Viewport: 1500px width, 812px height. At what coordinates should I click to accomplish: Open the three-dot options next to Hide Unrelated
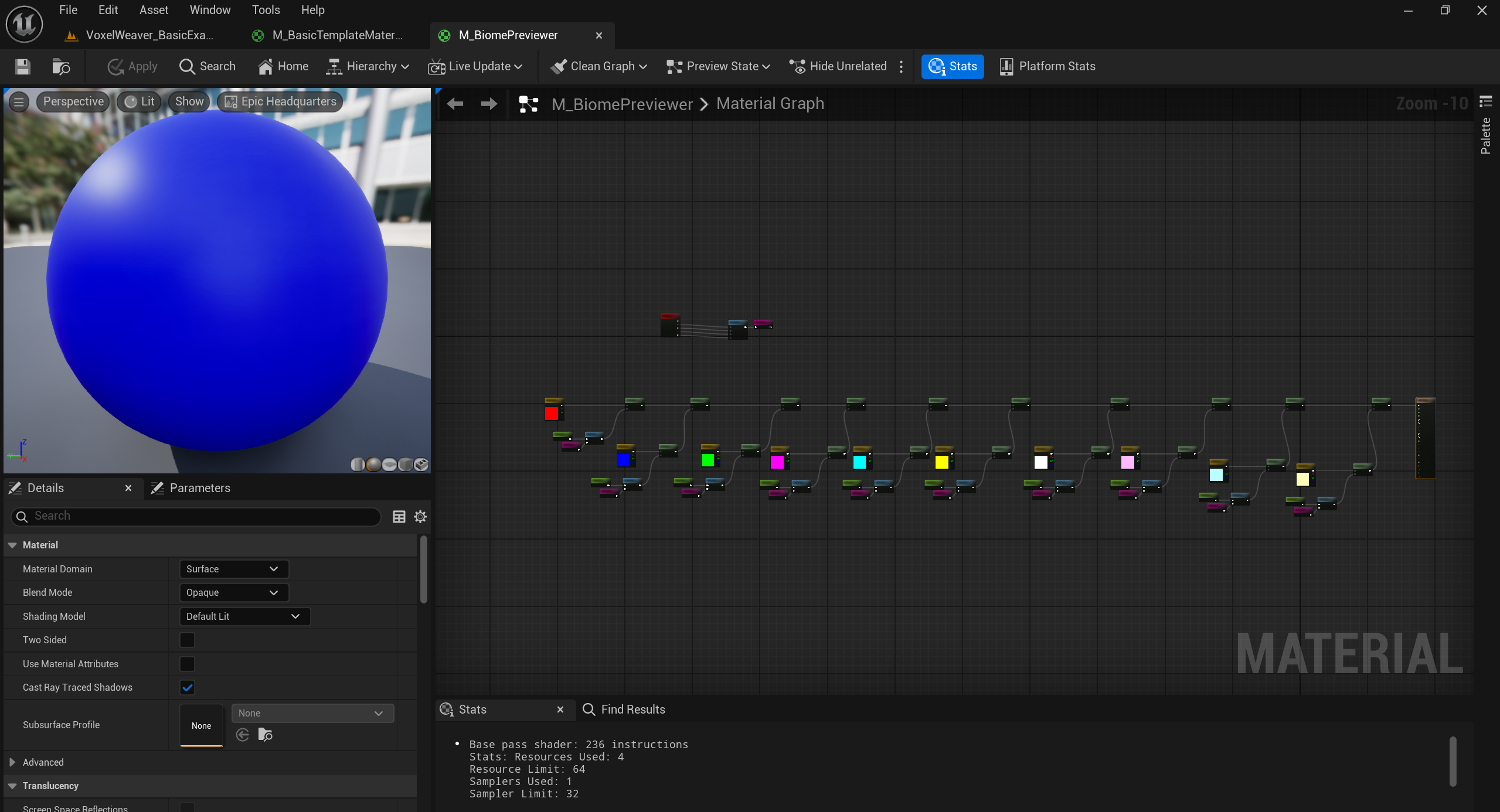902,66
